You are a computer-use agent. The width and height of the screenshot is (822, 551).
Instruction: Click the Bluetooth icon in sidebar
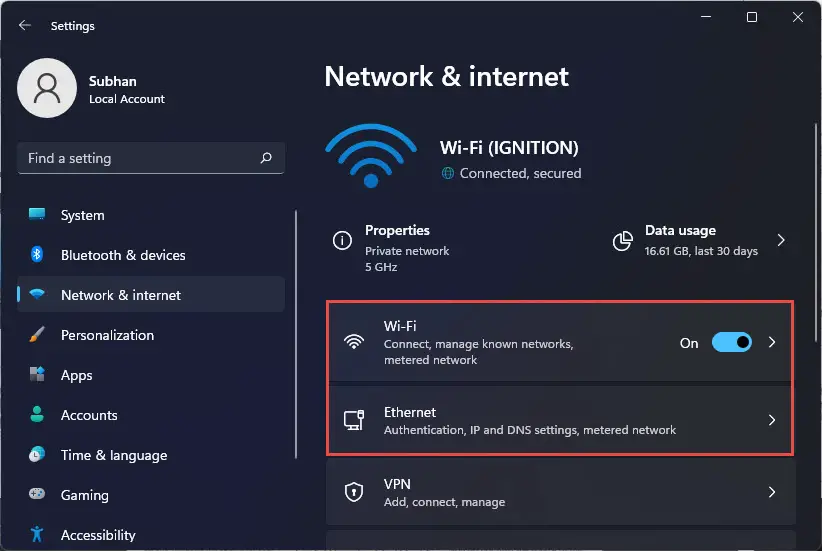click(x=37, y=254)
